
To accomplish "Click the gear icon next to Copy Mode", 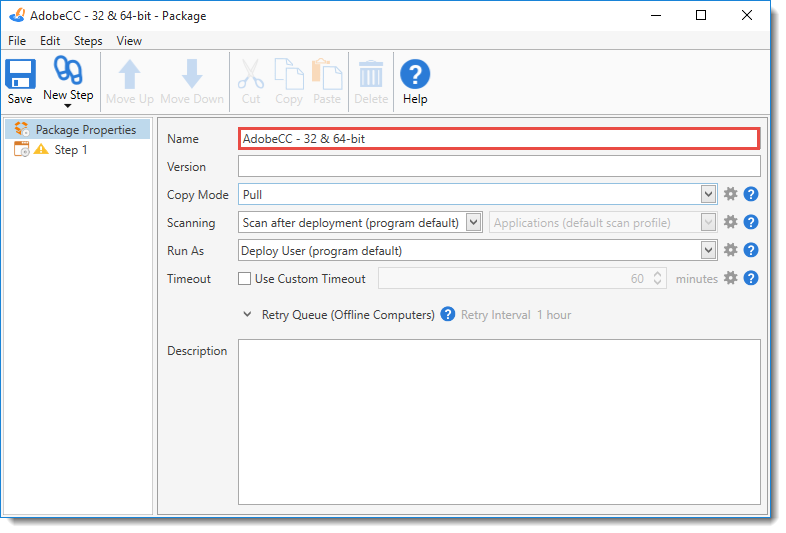I will click(731, 194).
